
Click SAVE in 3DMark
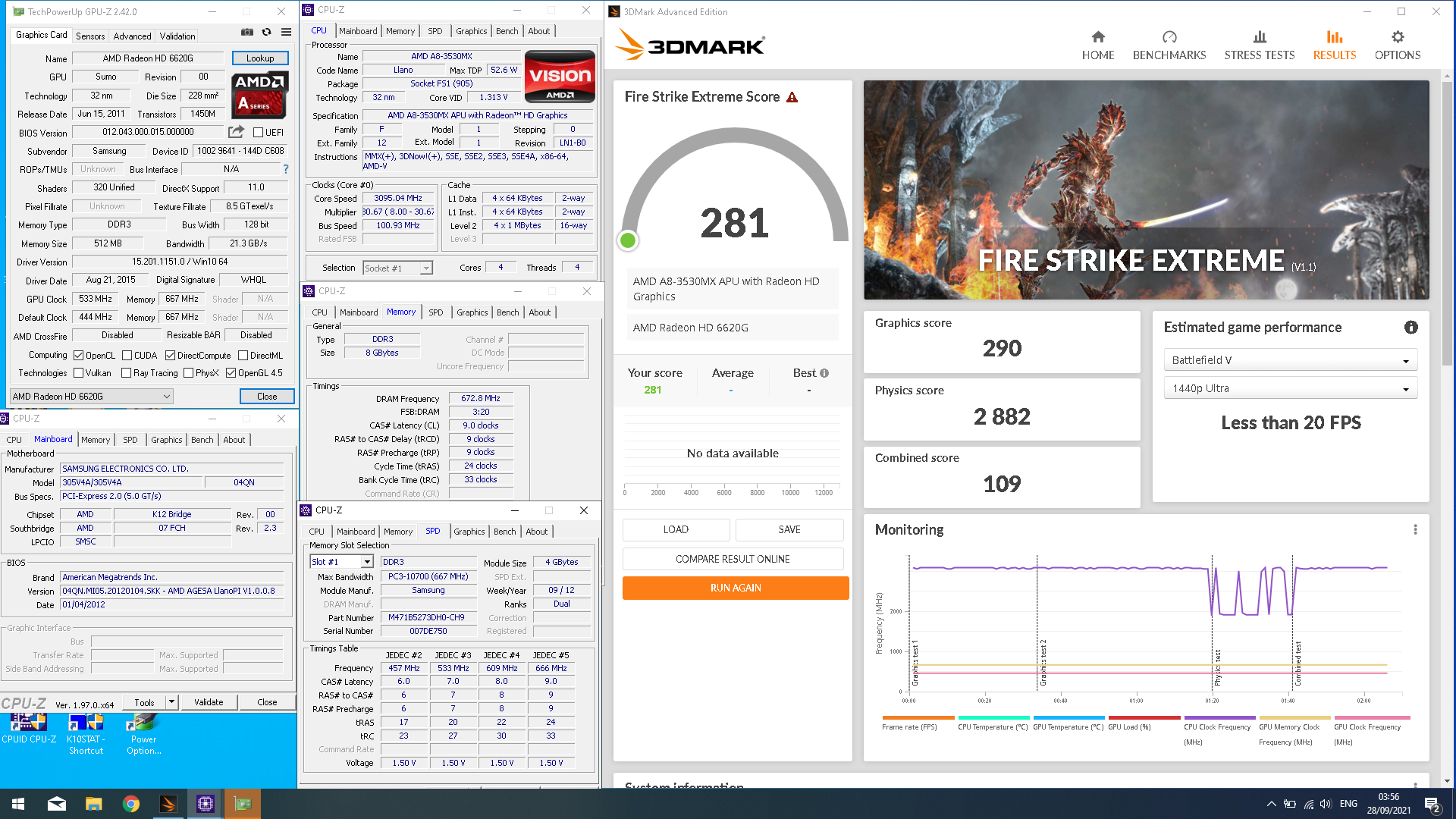[x=789, y=529]
